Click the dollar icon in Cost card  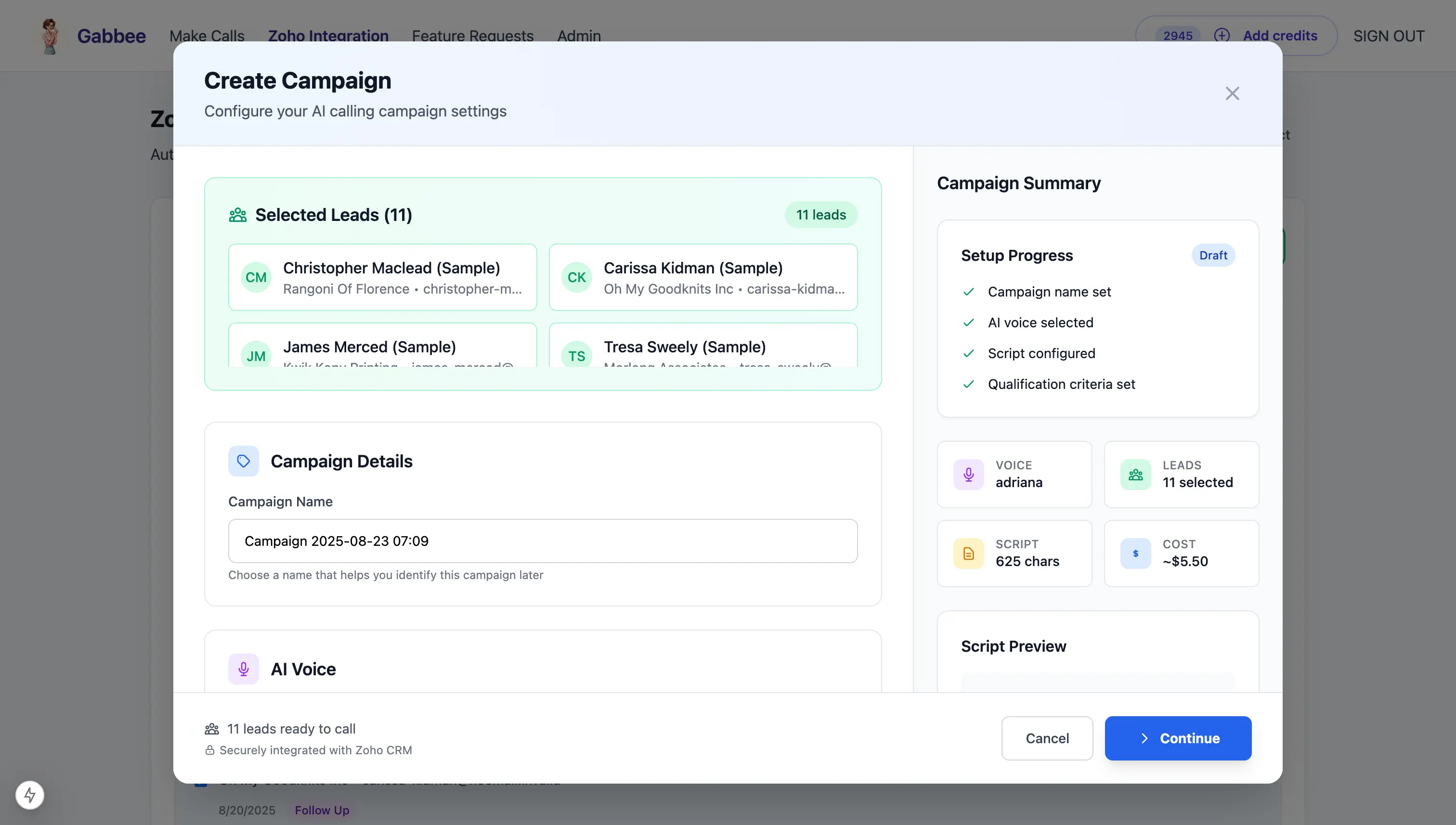[x=1135, y=553]
